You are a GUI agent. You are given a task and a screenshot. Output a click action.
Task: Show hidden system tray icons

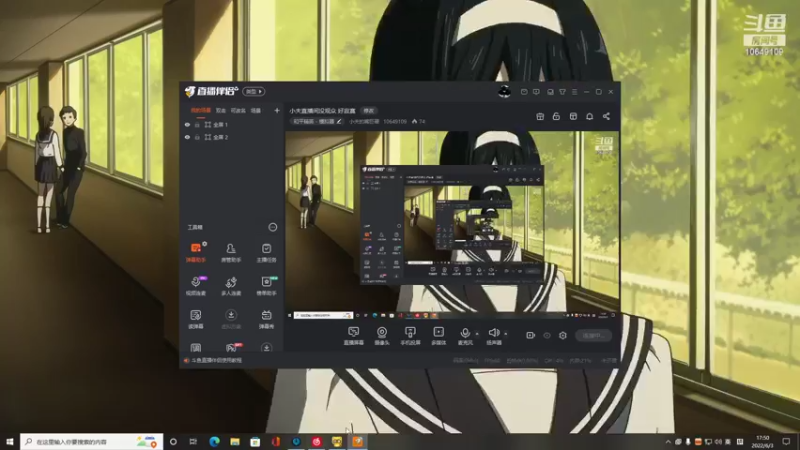point(668,442)
